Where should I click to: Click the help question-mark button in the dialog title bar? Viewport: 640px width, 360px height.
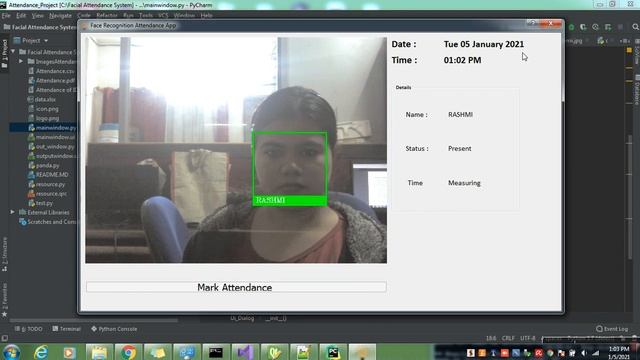point(532,23)
